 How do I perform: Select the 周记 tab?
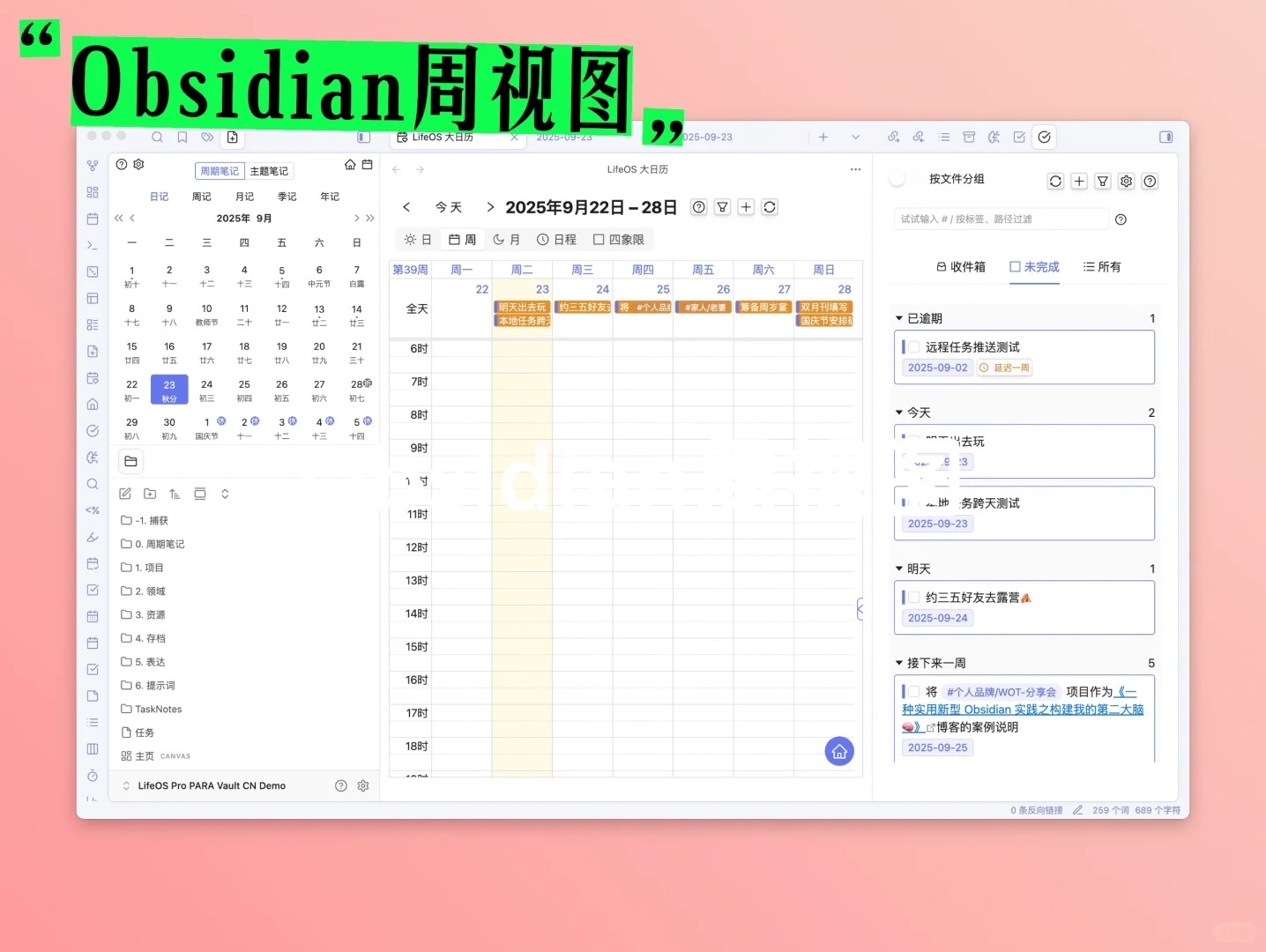coord(202,197)
